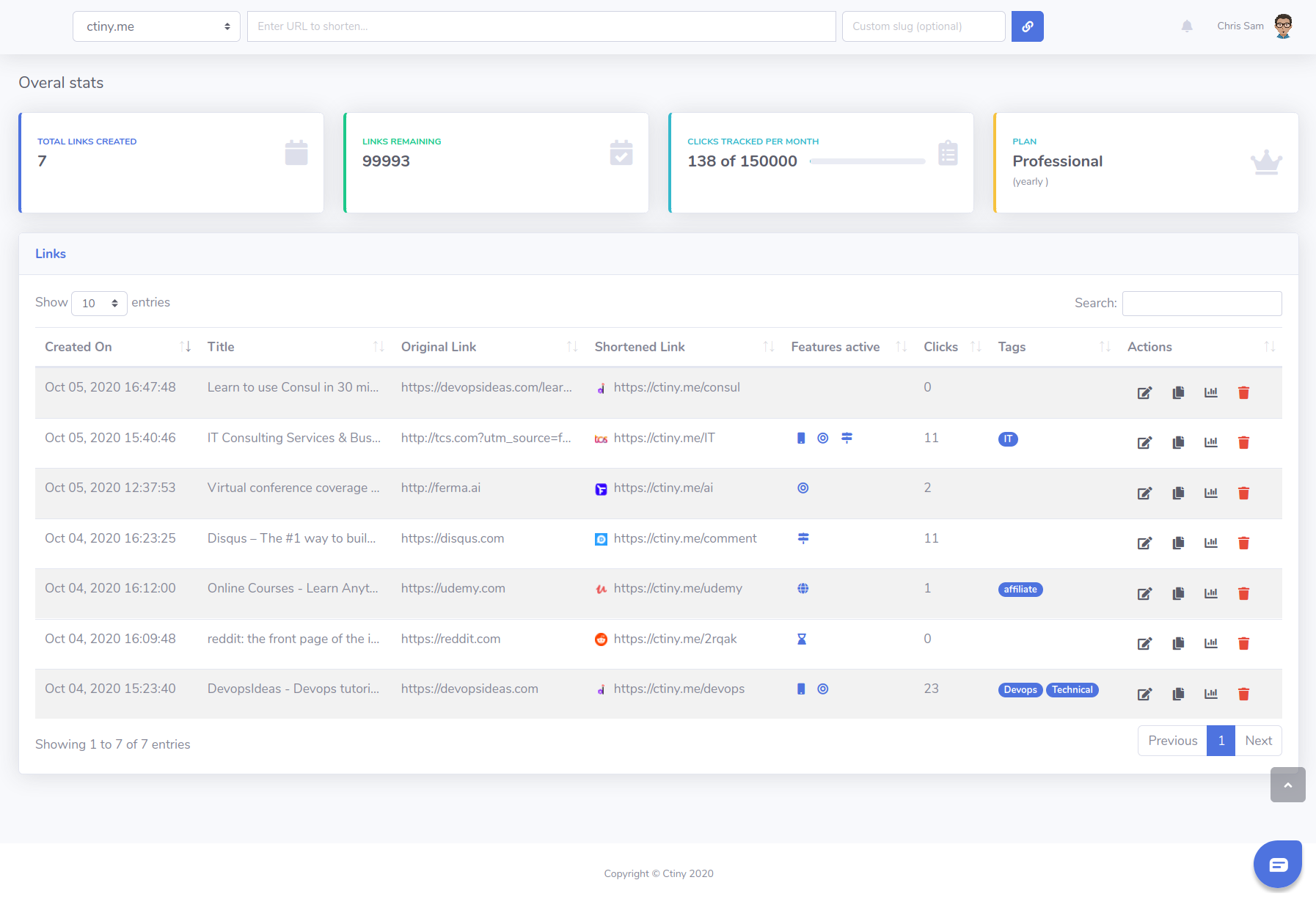This screenshot has width=1316, height=902.
Task: Open original link https://disqus.com
Action: [x=453, y=538]
